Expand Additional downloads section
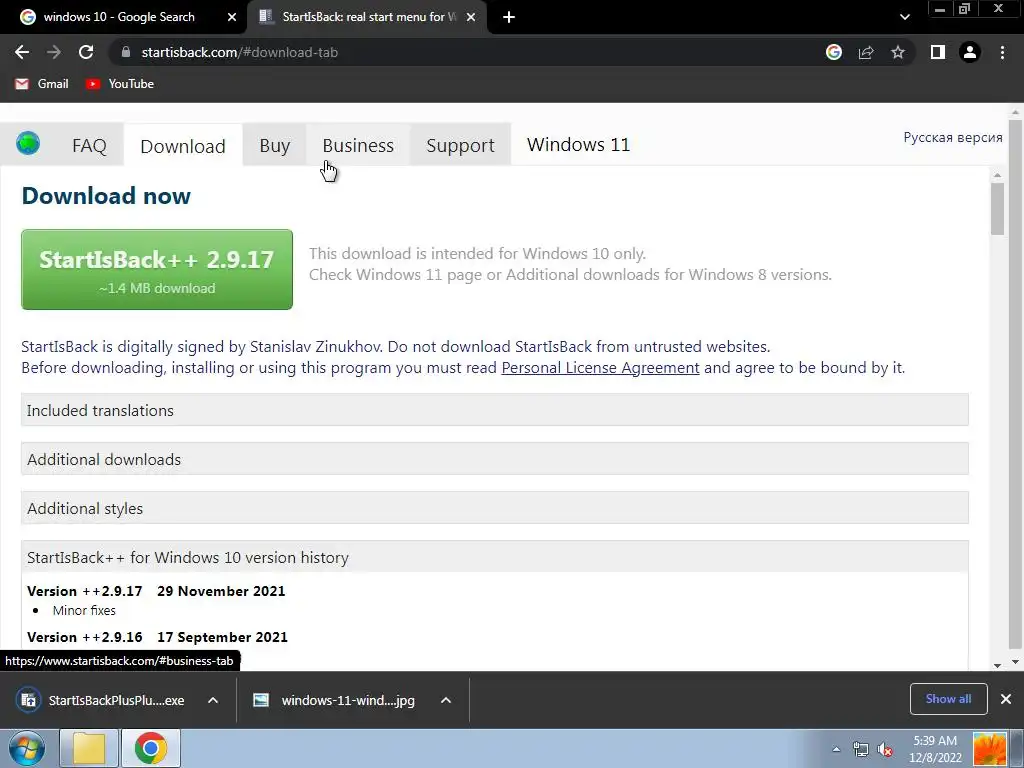The image size is (1024, 768). click(x=494, y=459)
